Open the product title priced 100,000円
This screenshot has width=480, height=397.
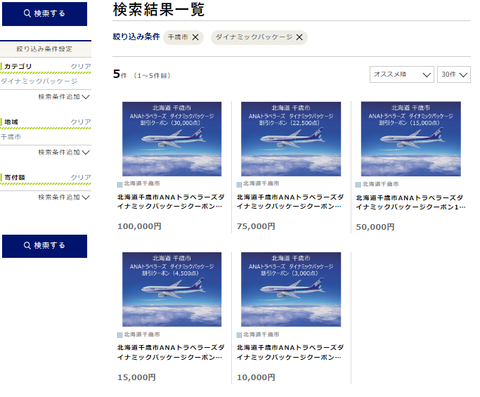tap(170, 202)
